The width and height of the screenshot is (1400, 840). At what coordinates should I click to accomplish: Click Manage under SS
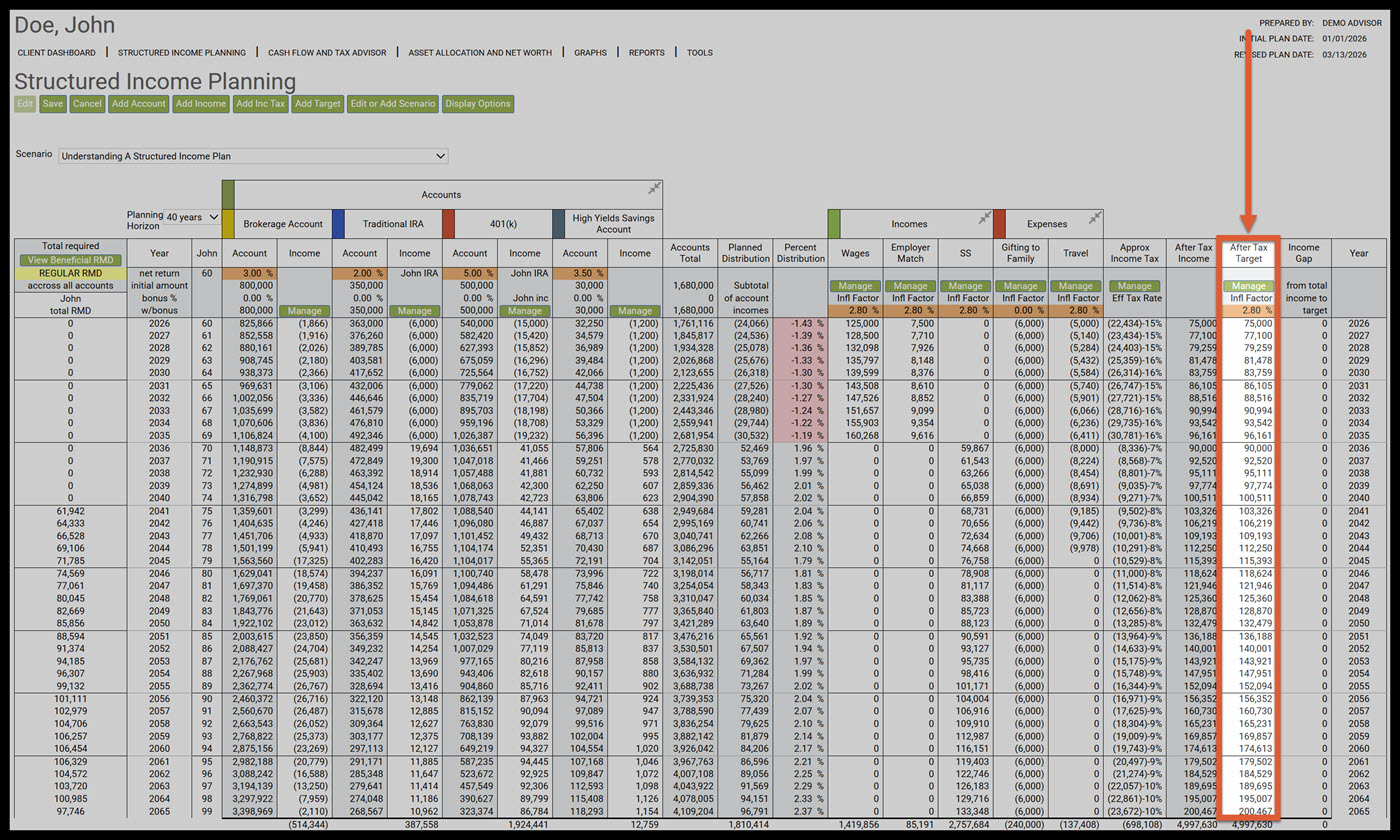(x=964, y=286)
